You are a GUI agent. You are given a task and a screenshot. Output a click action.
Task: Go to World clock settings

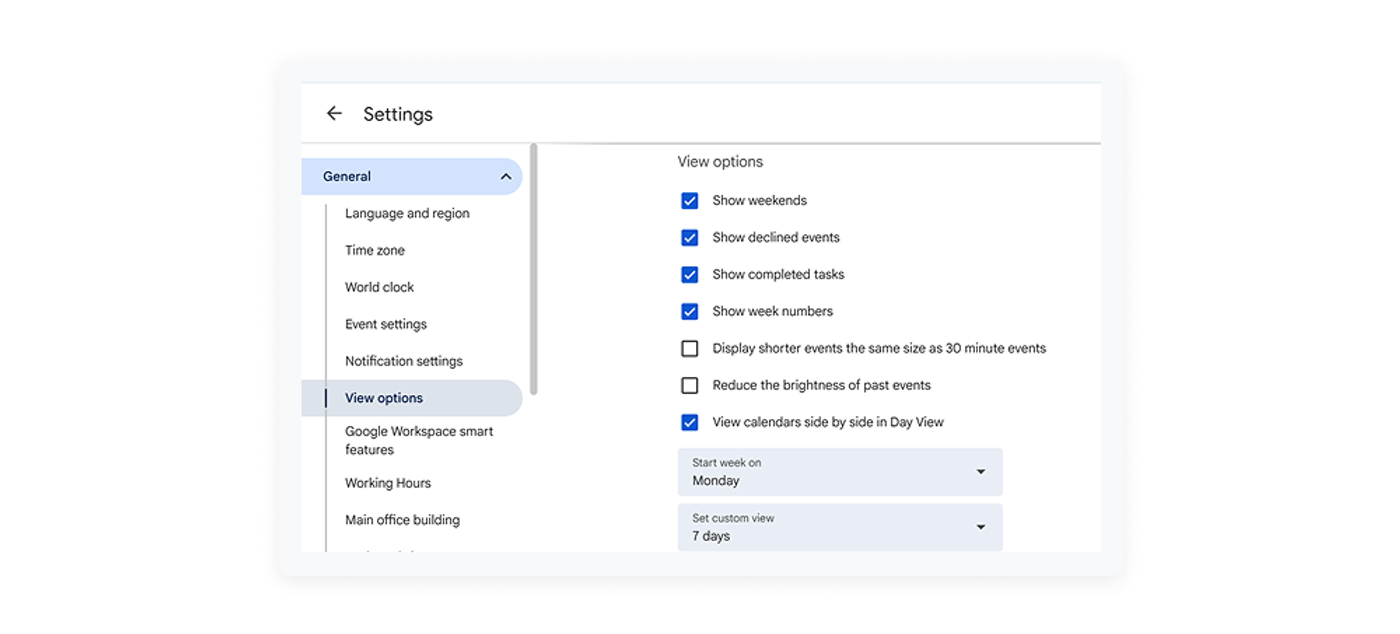(x=379, y=287)
